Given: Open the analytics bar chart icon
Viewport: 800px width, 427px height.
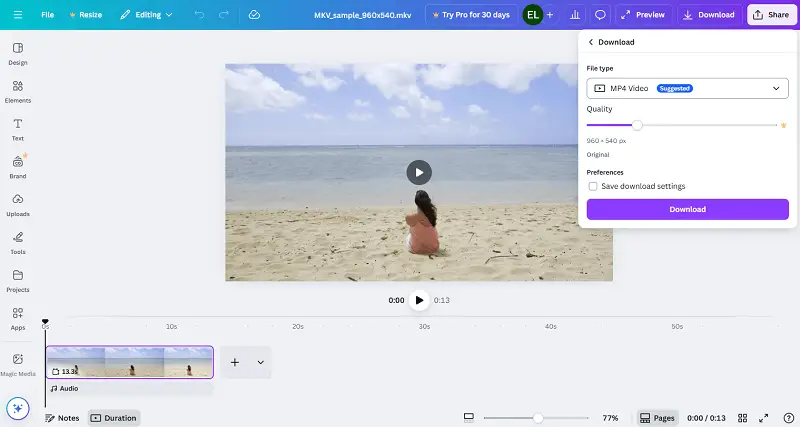Looking at the screenshot, I should coord(575,15).
